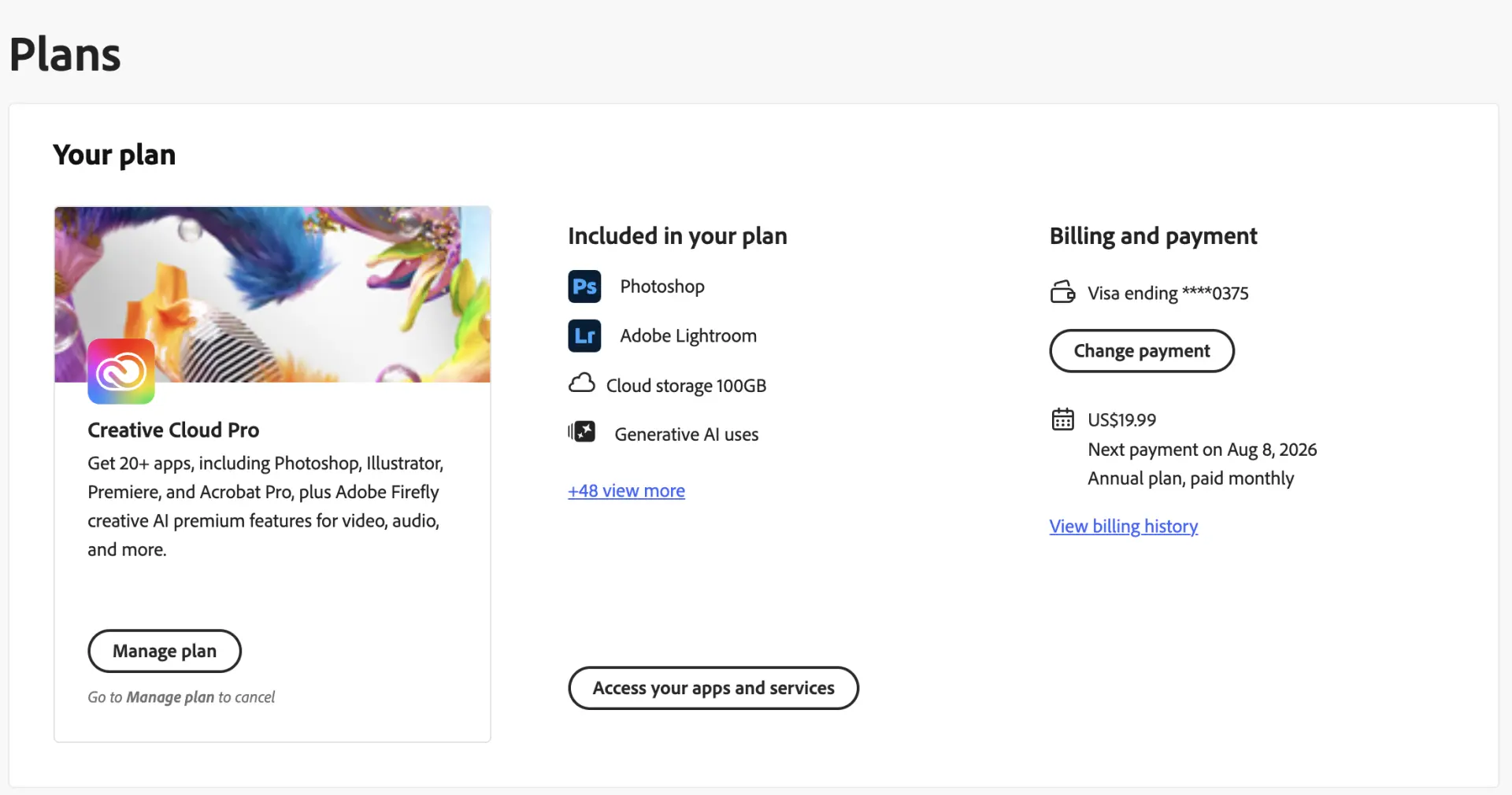Click the wallet icon beside Visa ending
The width and height of the screenshot is (1512, 795).
[1062, 292]
